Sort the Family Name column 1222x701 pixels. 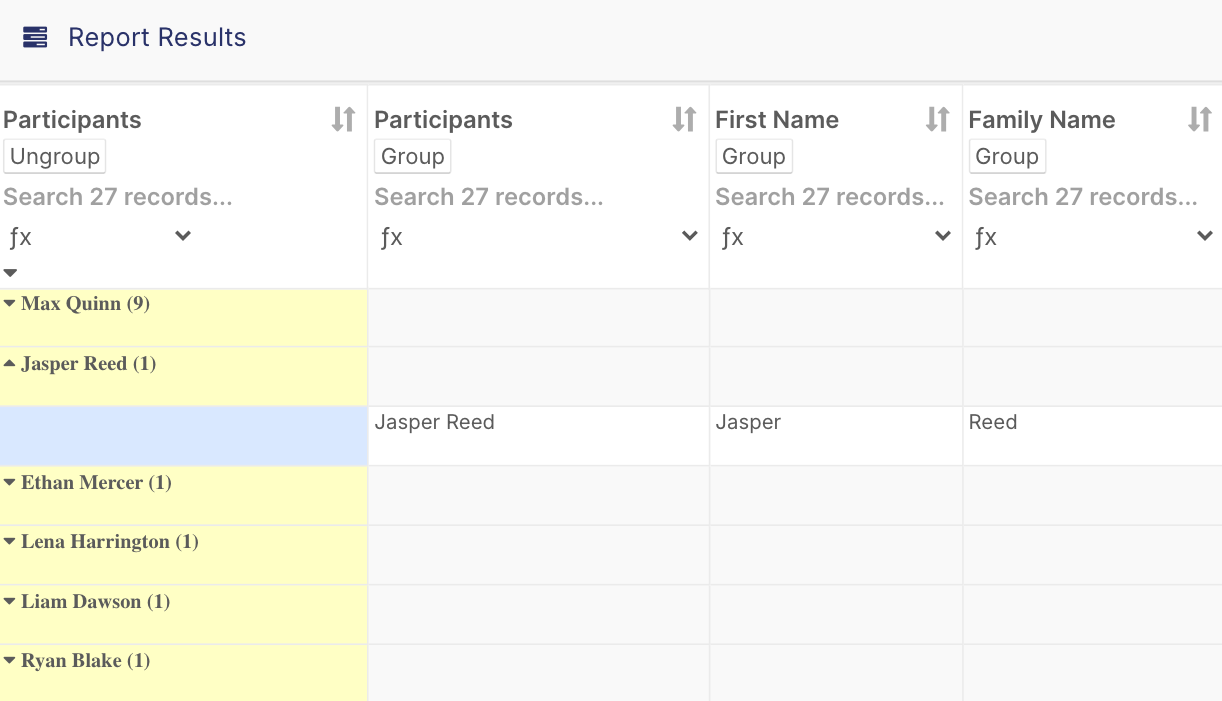[x=1200, y=120]
